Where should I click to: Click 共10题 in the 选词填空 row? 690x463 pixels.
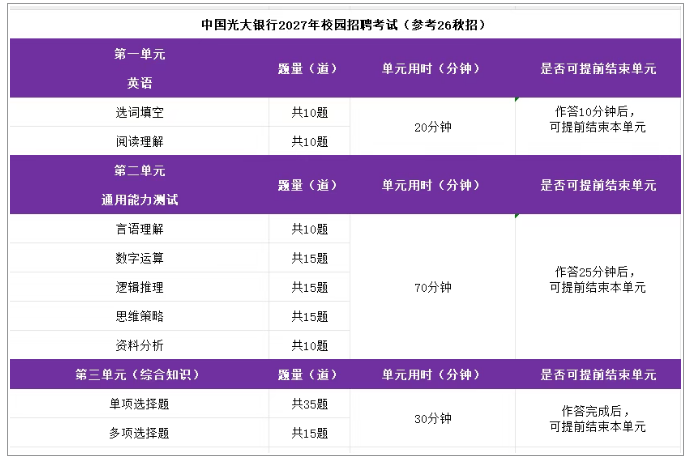(x=310, y=112)
